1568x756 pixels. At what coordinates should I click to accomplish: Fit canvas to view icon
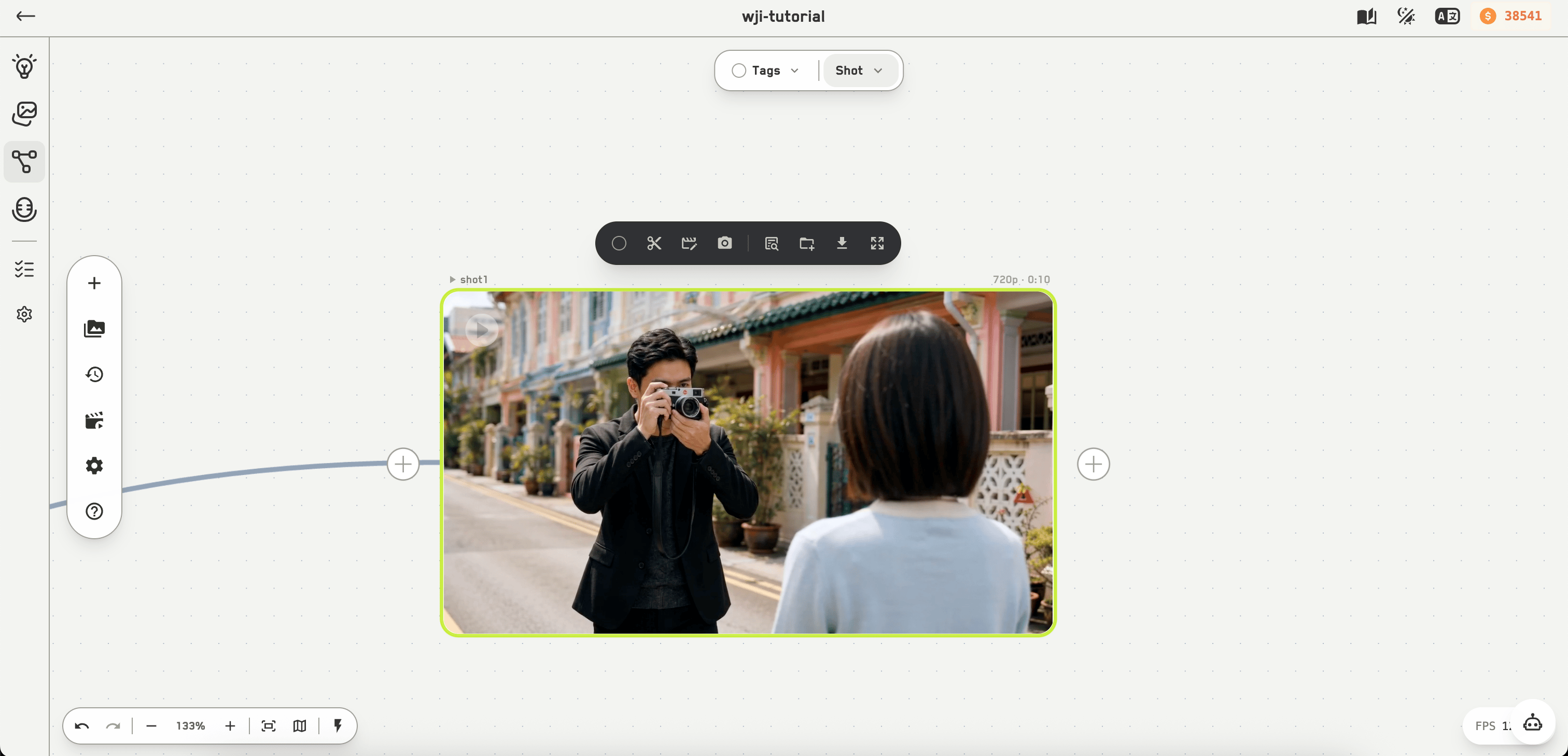pyautogui.click(x=269, y=725)
